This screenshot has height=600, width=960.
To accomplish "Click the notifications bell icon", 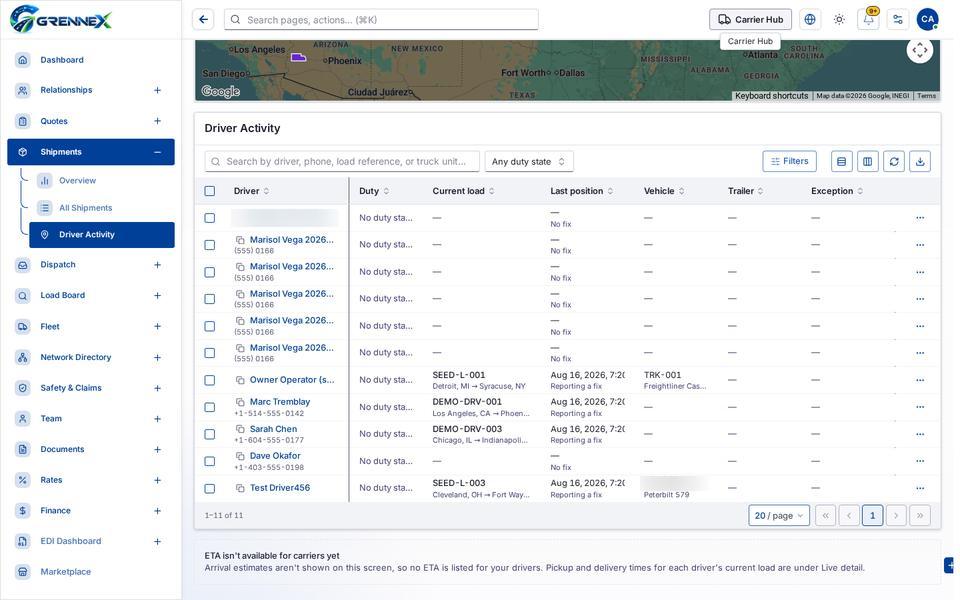I will pyautogui.click(x=868, y=19).
